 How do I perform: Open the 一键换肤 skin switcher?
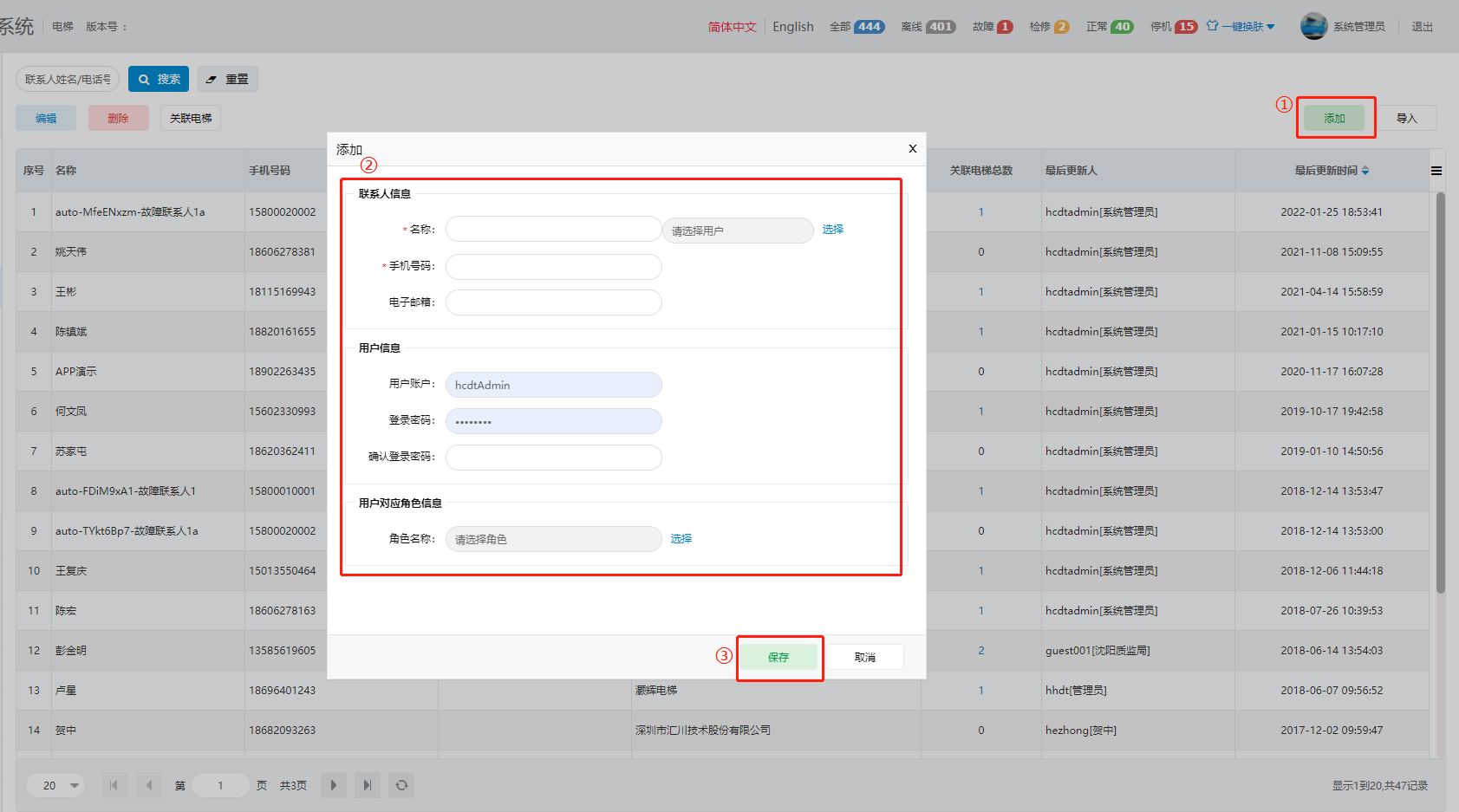[1241, 27]
